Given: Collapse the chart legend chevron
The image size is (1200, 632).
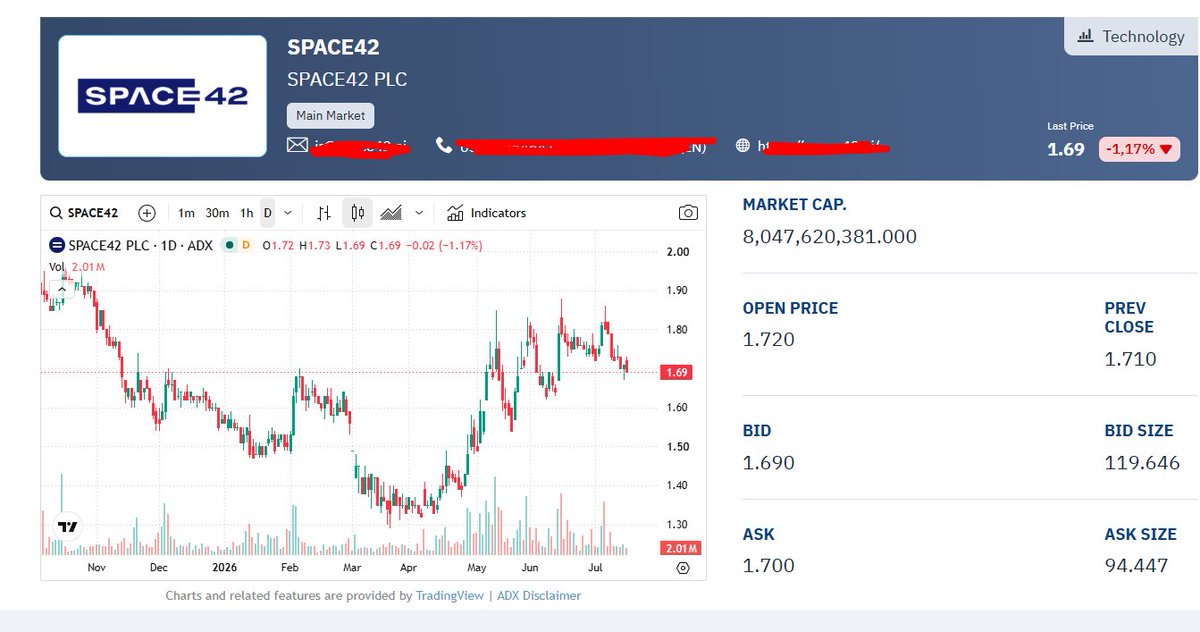Looking at the screenshot, I should click(62, 288).
